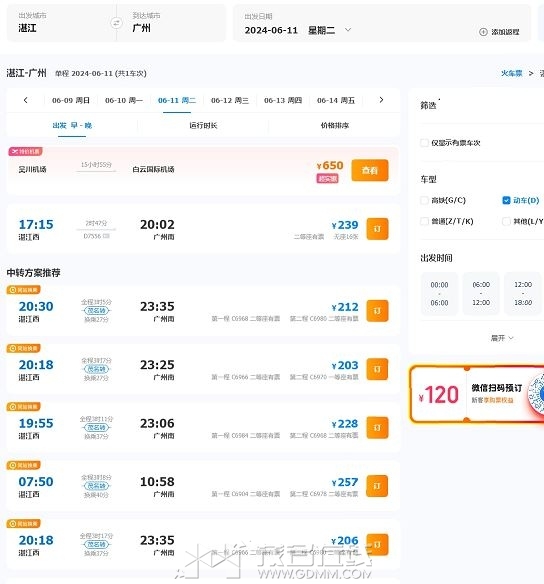Book the 19:55 transfer option ¥228
This screenshot has width=544, height=584.
(x=377, y=428)
